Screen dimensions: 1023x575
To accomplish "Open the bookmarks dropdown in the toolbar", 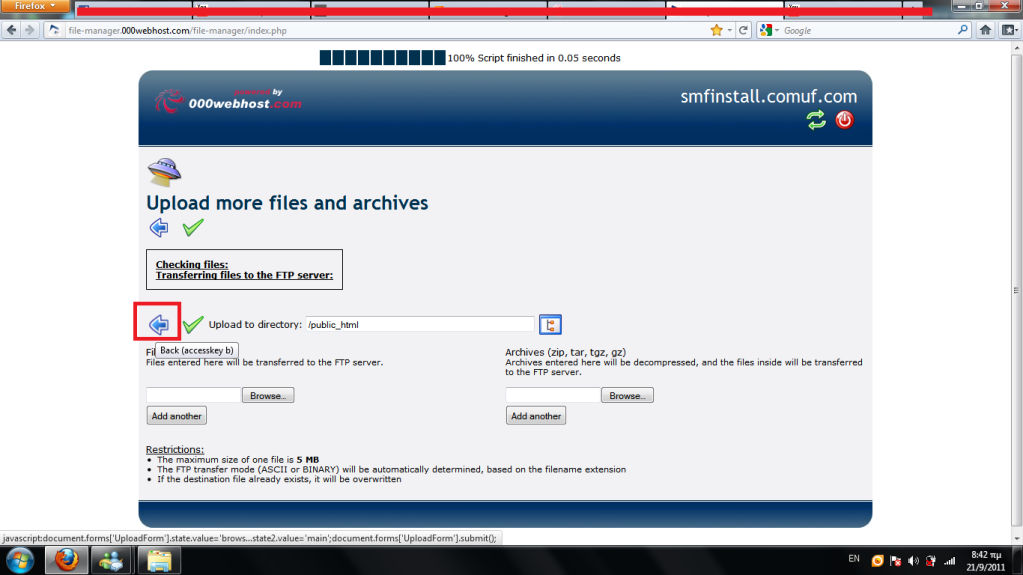I will [x=1009, y=30].
